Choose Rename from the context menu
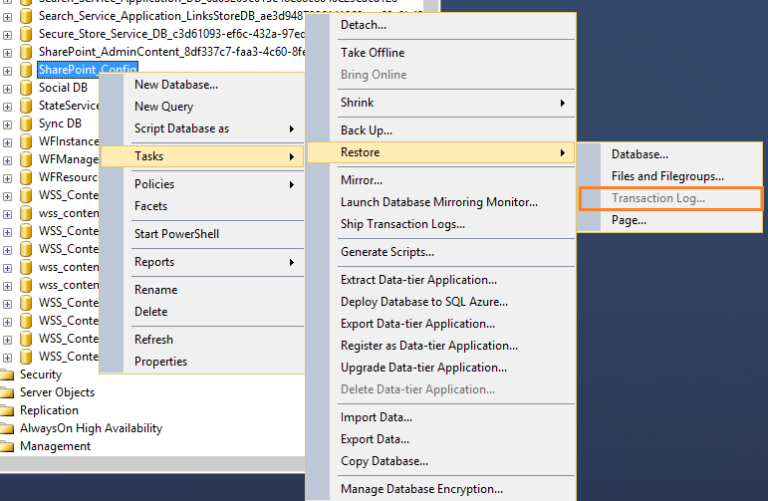Viewport: 768px width, 501px height. (x=202, y=290)
